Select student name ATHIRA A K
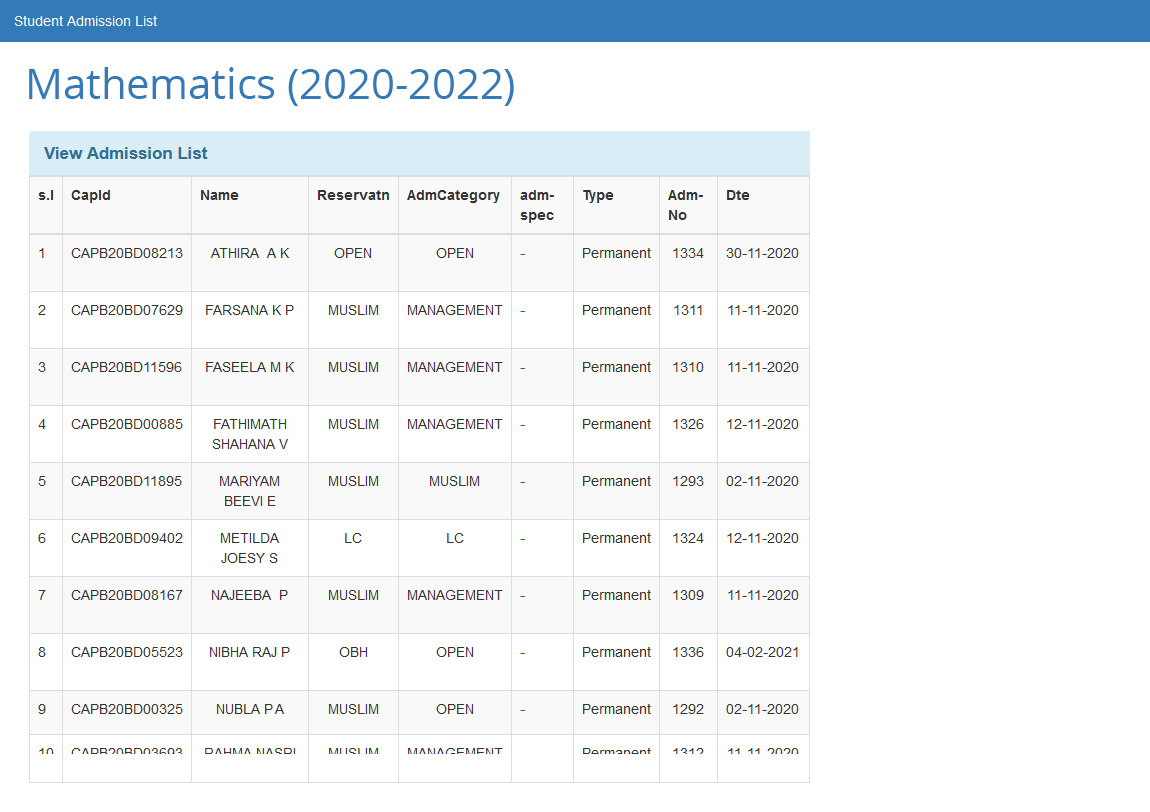Screen dimensions: 1150x812 250,253
